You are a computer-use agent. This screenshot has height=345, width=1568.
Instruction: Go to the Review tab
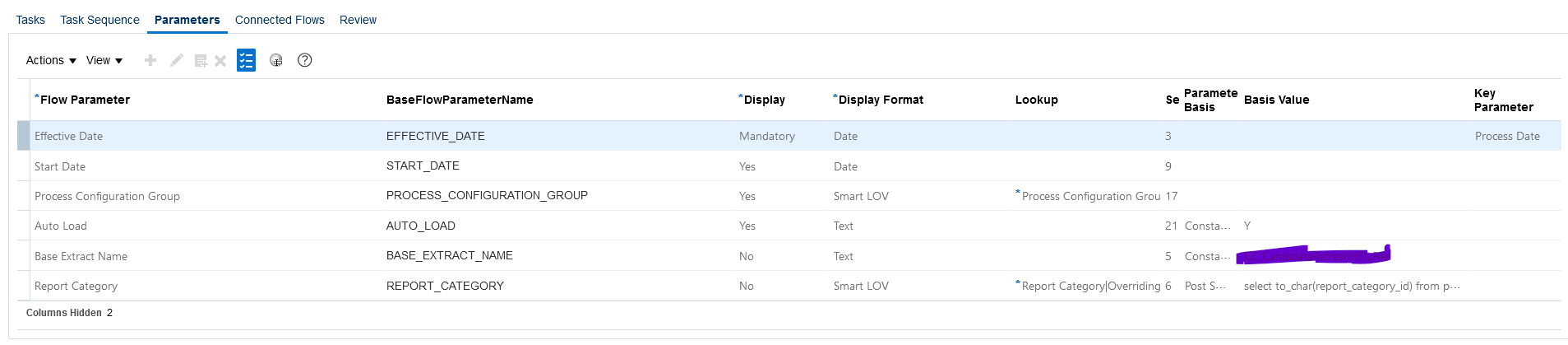(358, 20)
